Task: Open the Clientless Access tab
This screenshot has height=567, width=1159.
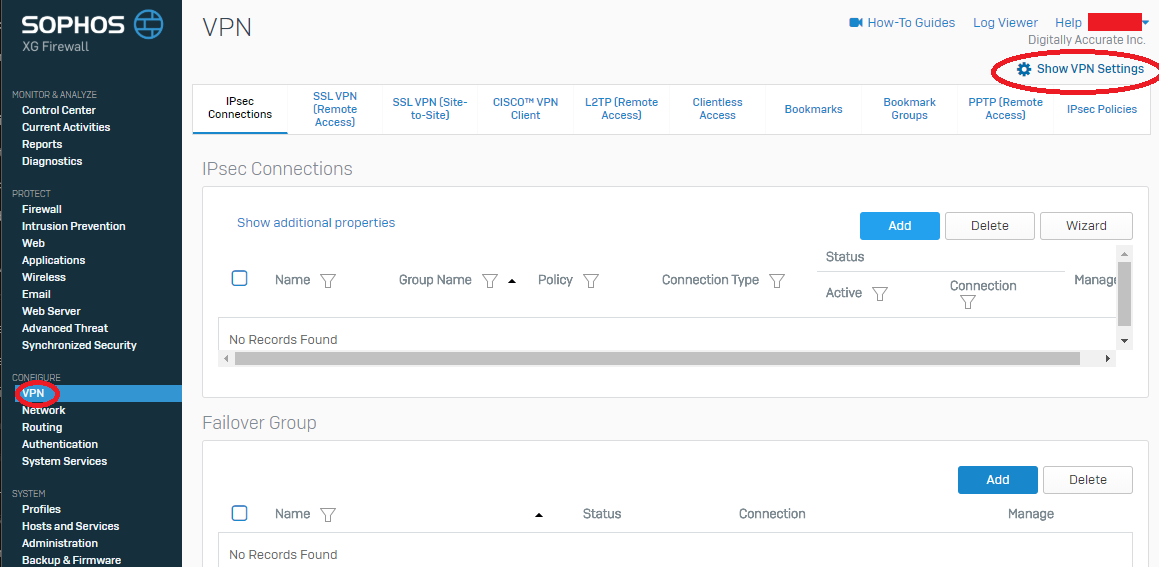Action: tap(718, 109)
